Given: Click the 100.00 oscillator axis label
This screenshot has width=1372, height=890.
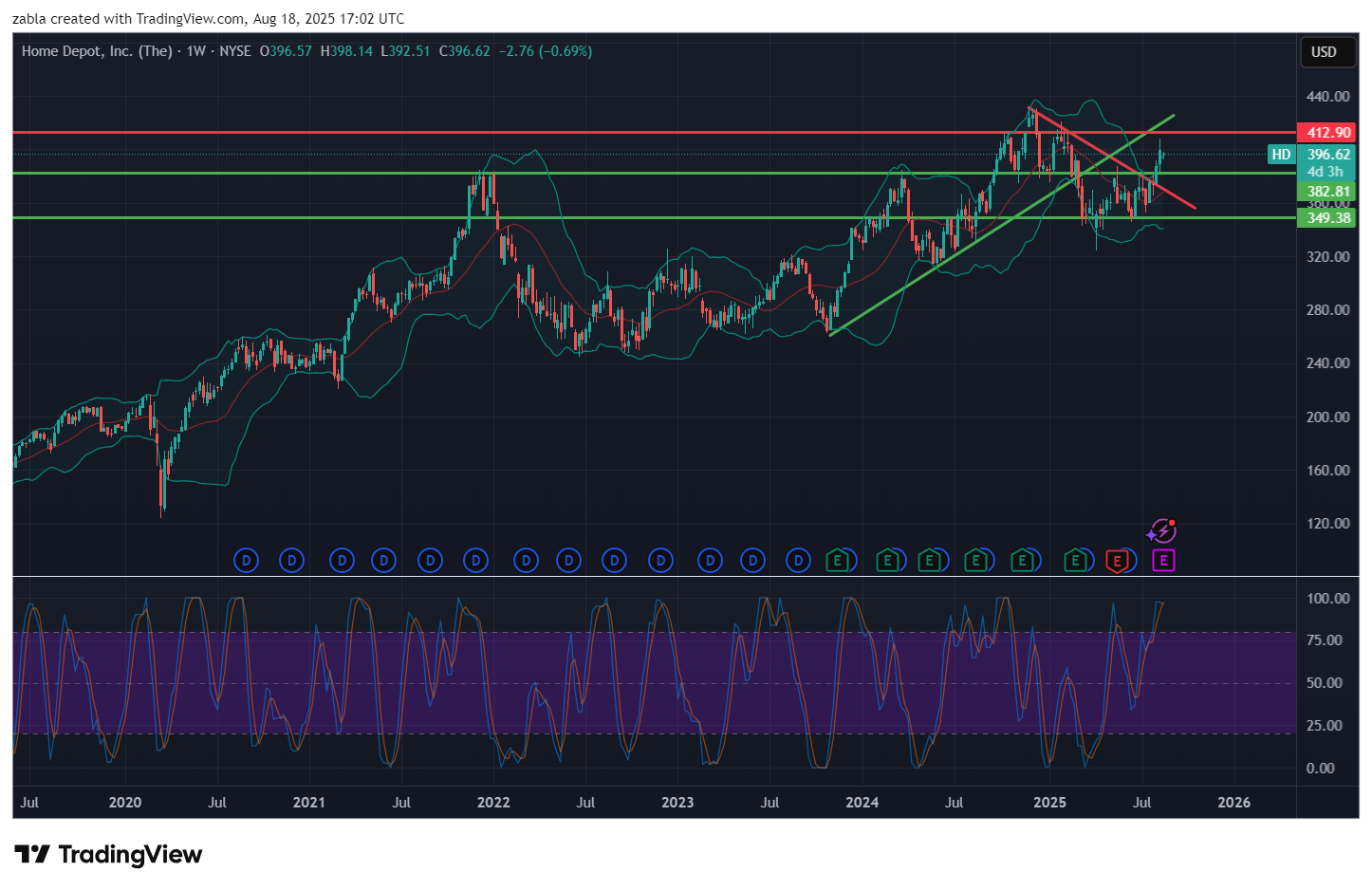Looking at the screenshot, I should (1327, 599).
